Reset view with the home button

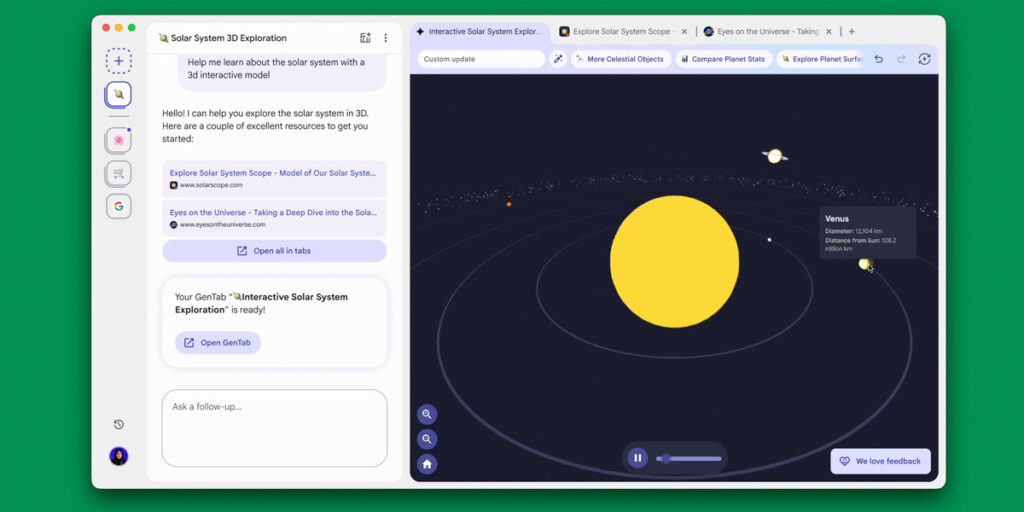pyautogui.click(x=427, y=464)
